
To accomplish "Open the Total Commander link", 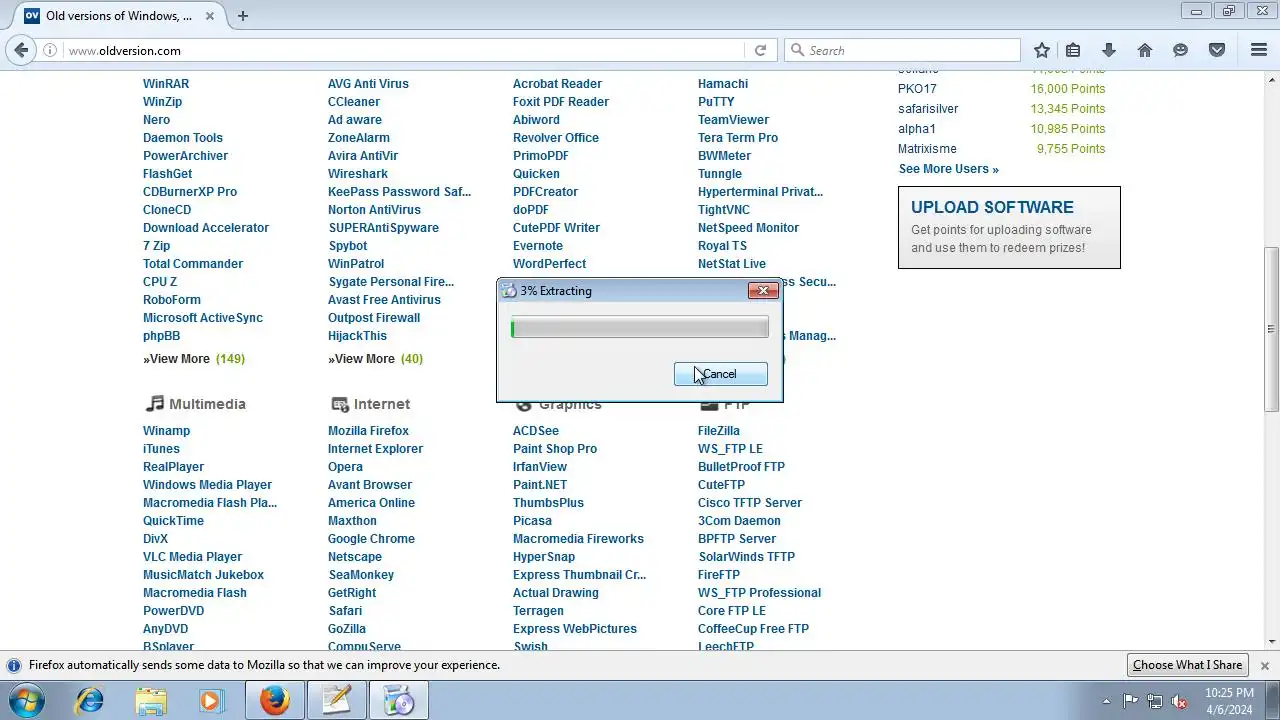I will click(x=193, y=264).
